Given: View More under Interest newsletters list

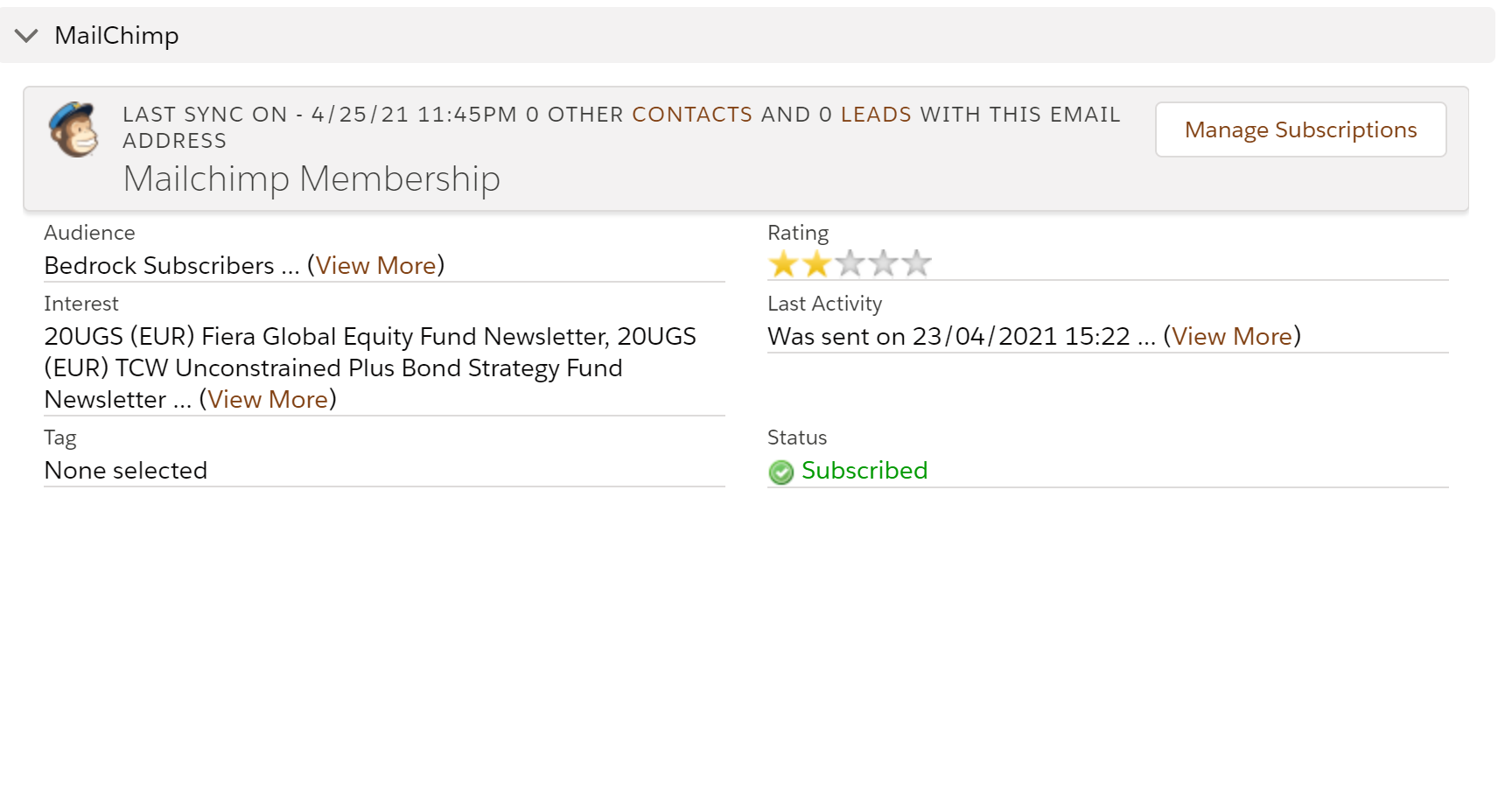Looking at the screenshot, I should point(268,399).
